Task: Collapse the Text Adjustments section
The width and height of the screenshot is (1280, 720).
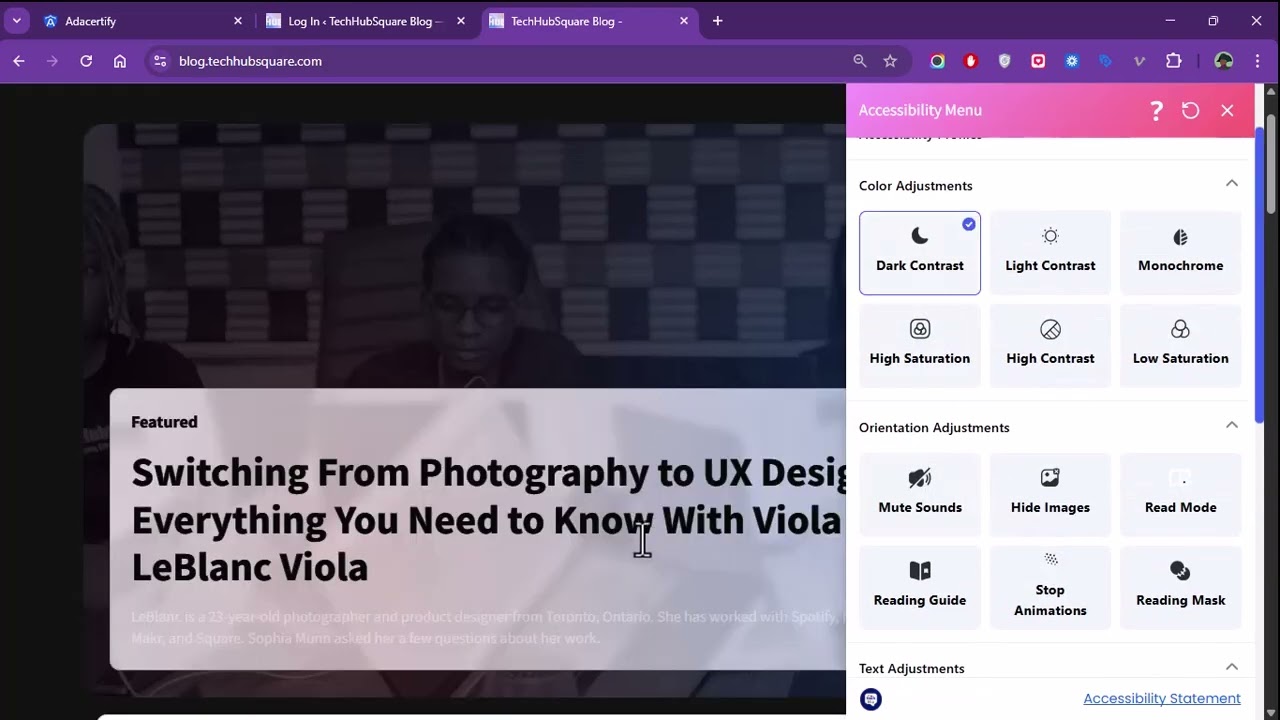Action: pos(1232,667)
